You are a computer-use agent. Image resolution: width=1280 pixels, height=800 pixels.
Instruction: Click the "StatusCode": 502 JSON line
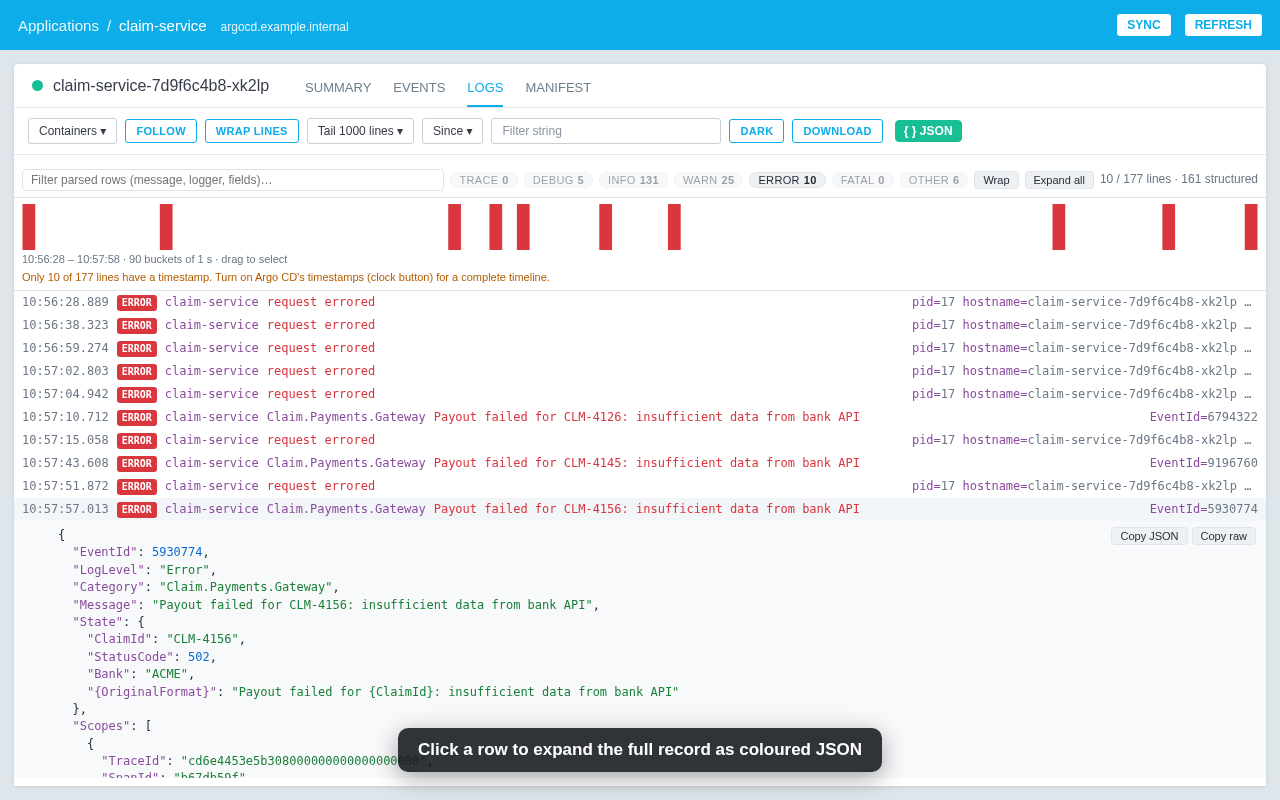click(x=152, y=657)
